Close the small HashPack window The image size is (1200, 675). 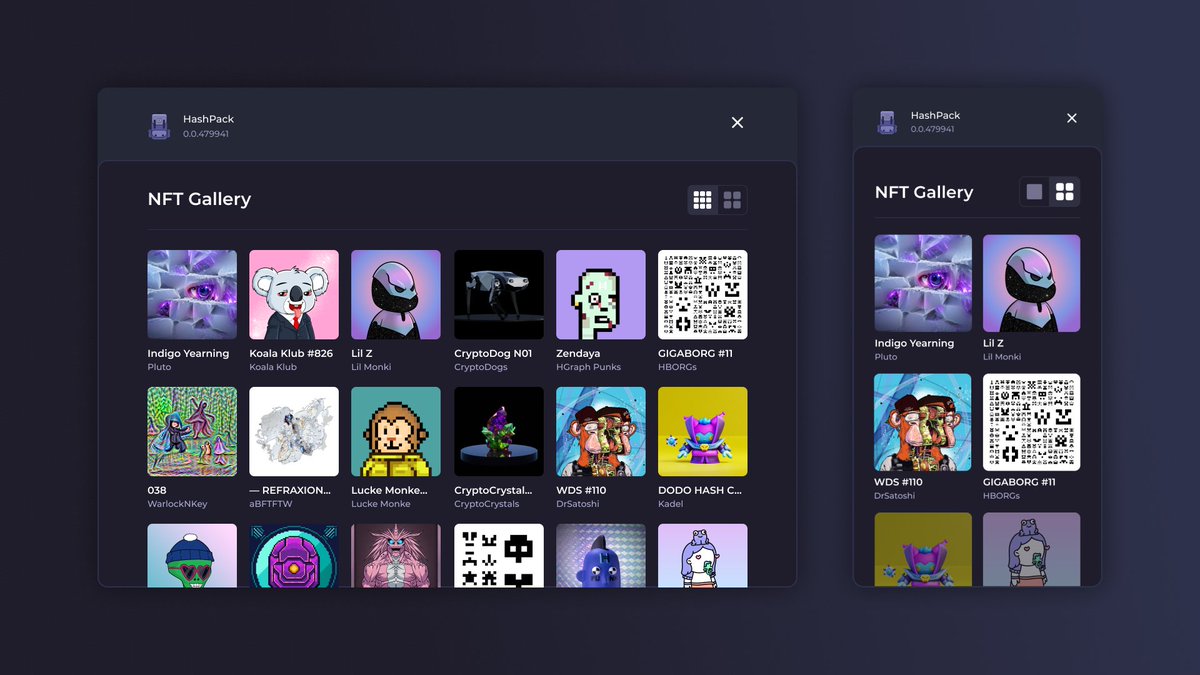click(1072, 118)
